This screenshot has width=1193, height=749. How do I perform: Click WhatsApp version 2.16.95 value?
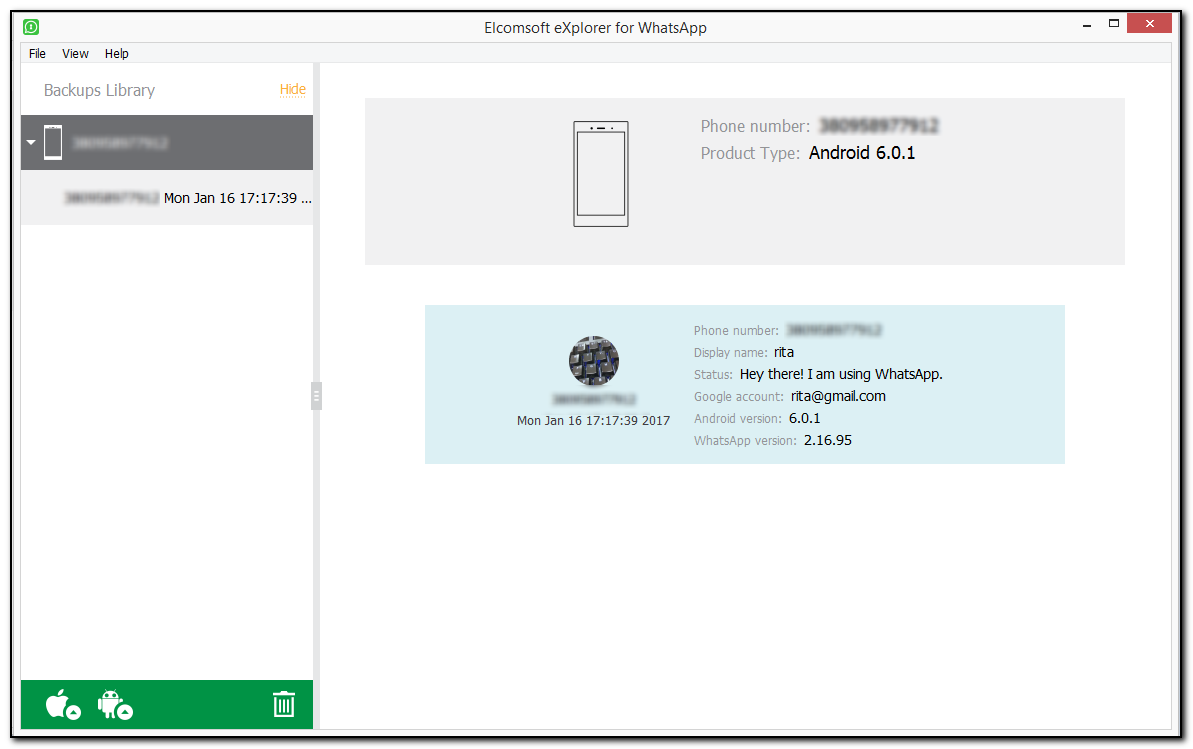[827, 440]
